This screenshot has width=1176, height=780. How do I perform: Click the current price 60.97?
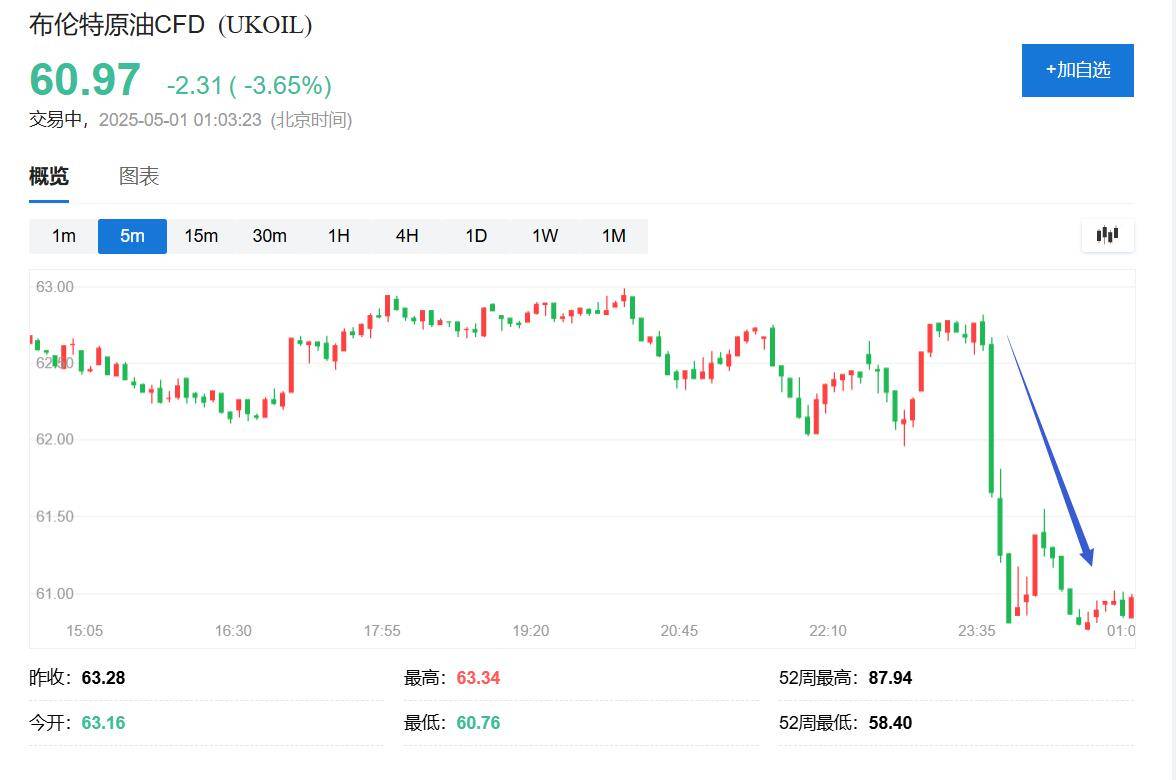(x=85, y=80)
